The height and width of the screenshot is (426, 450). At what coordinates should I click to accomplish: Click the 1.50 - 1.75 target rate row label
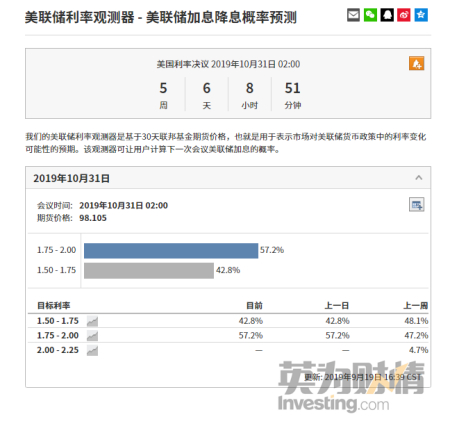(58, 321)
